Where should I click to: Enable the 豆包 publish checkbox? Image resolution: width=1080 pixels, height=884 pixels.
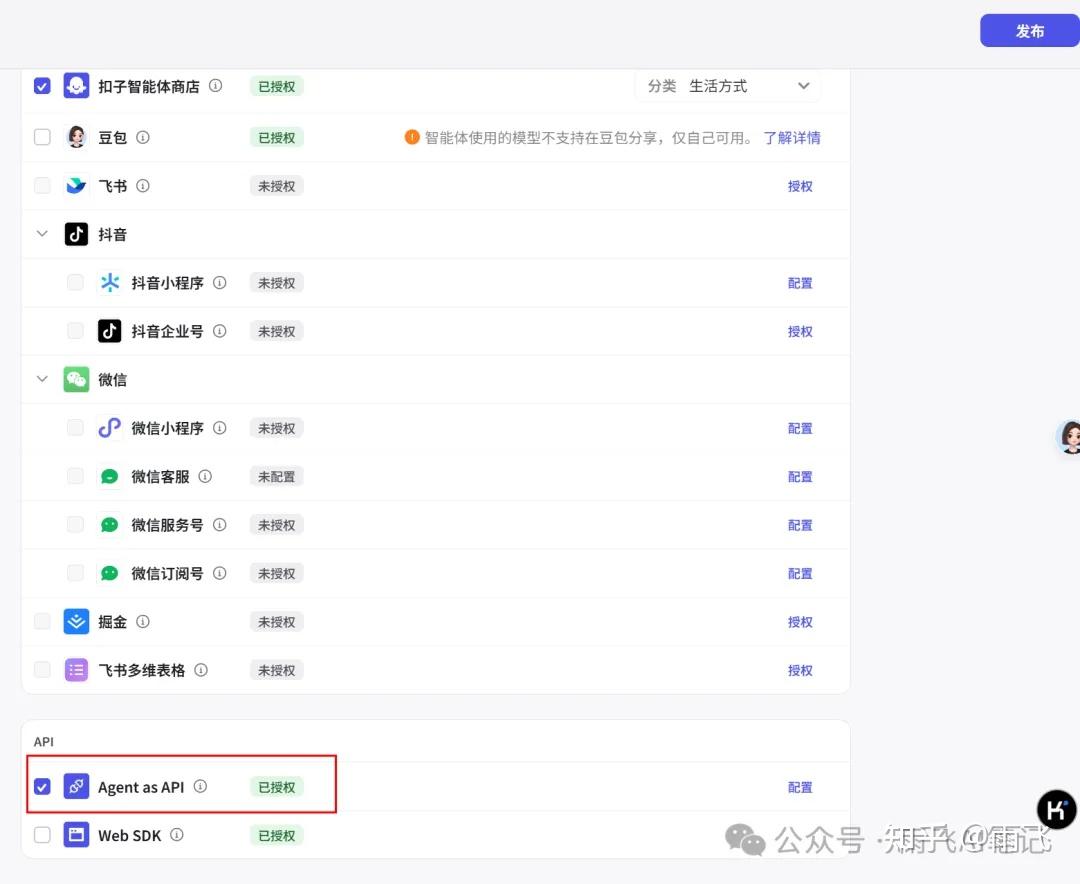click(x=42, y=137)
